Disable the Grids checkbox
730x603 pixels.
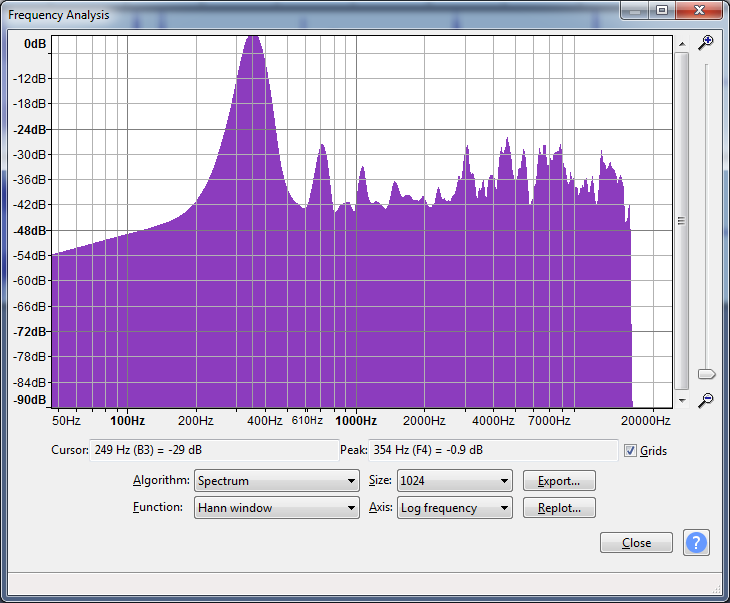click(x=630, y=451)
